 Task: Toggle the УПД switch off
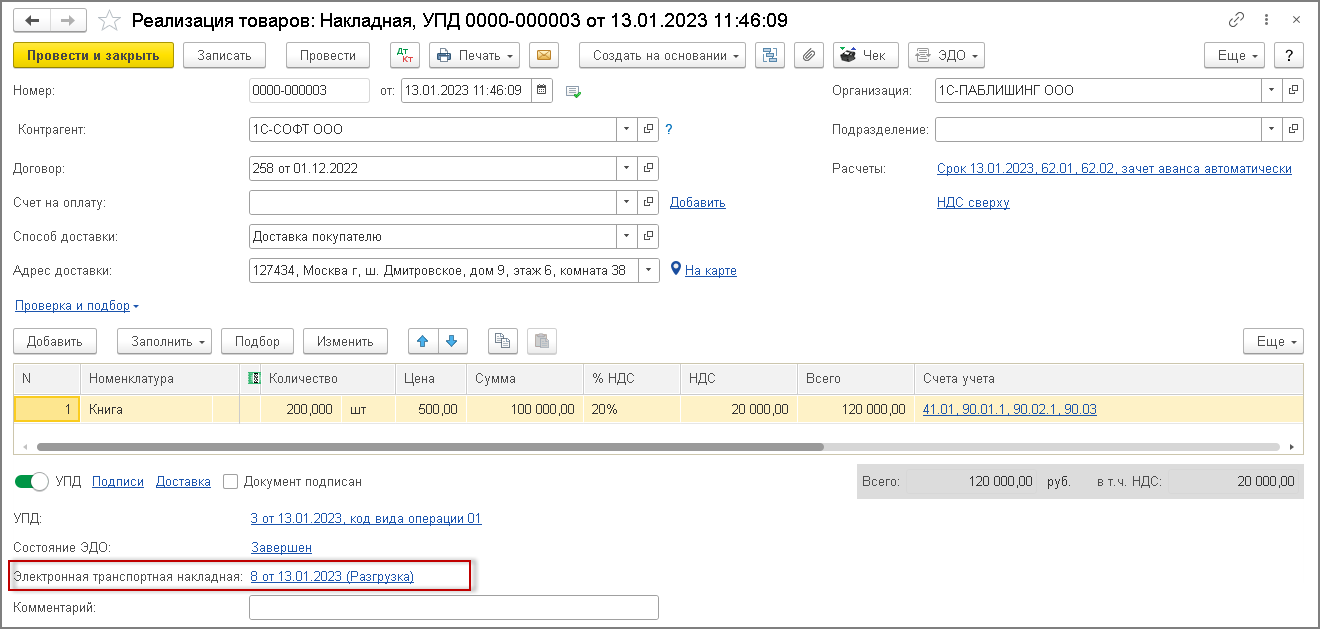pyautogui.click(x=32, y=481)
